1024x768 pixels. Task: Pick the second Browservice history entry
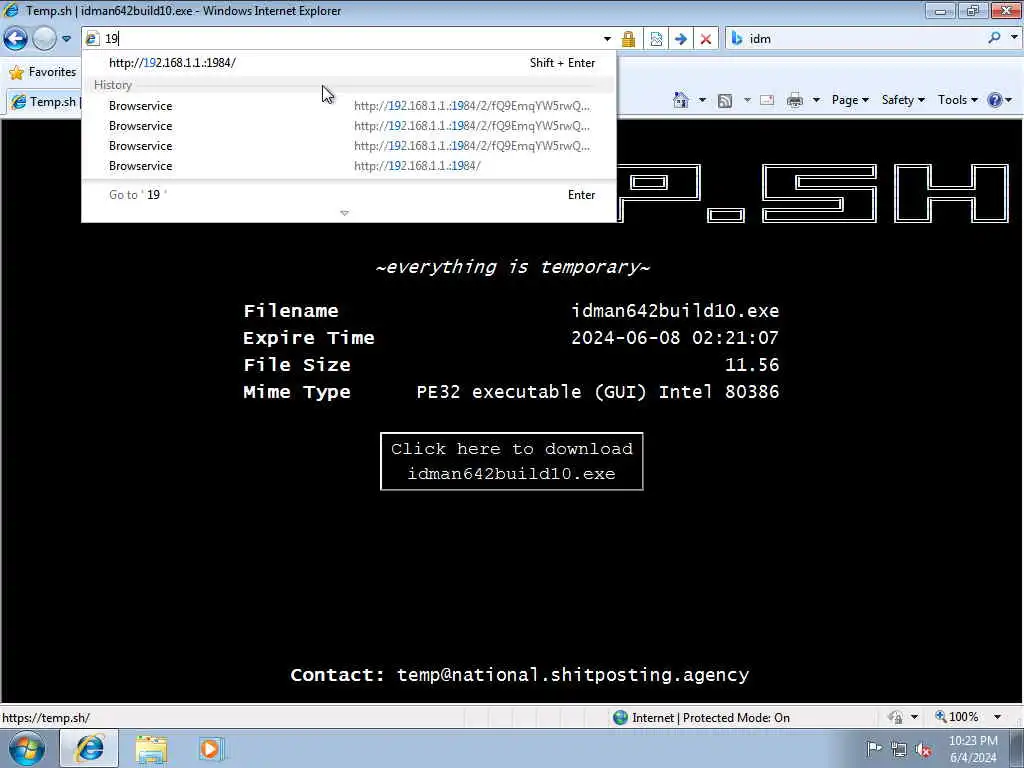349,125
